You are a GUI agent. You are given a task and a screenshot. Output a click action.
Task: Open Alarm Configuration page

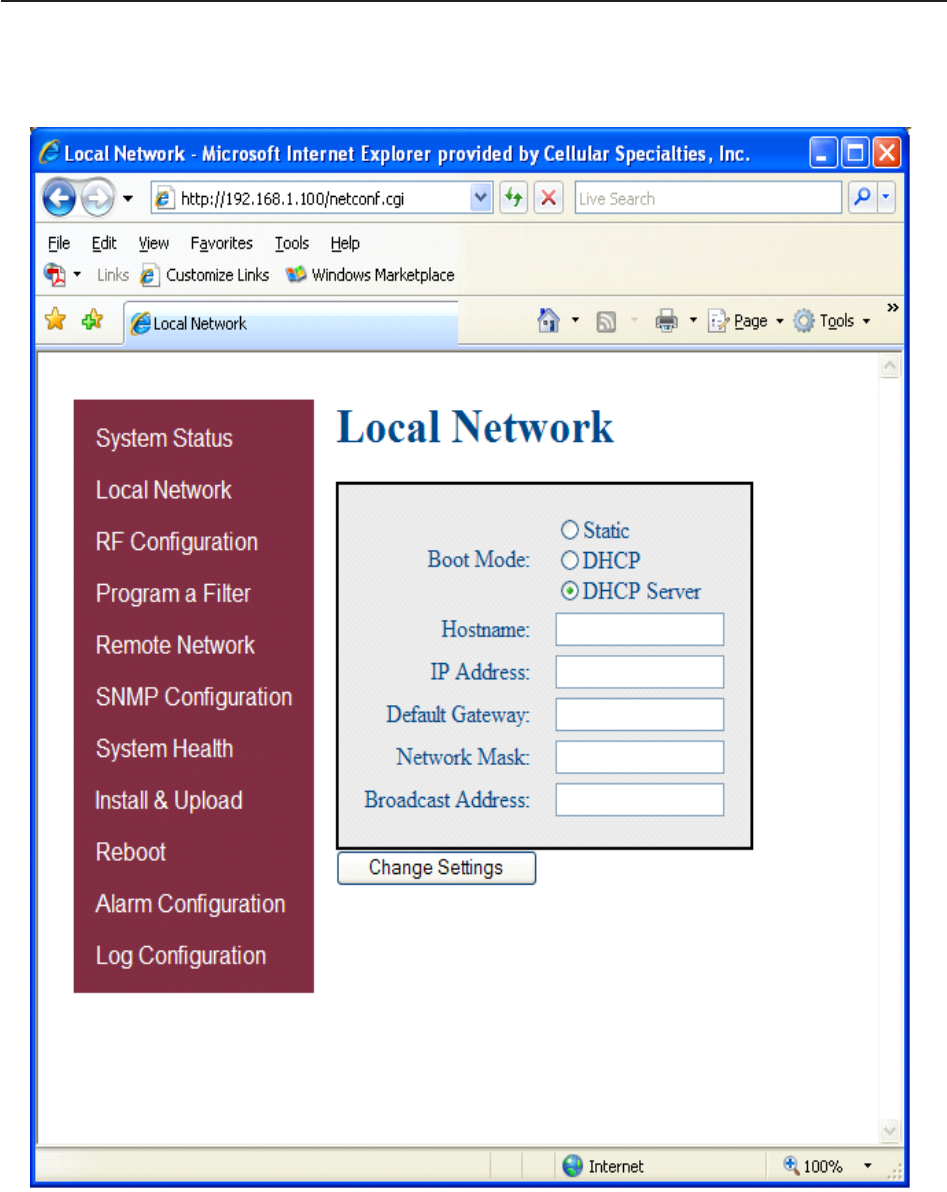coord(191,904)
